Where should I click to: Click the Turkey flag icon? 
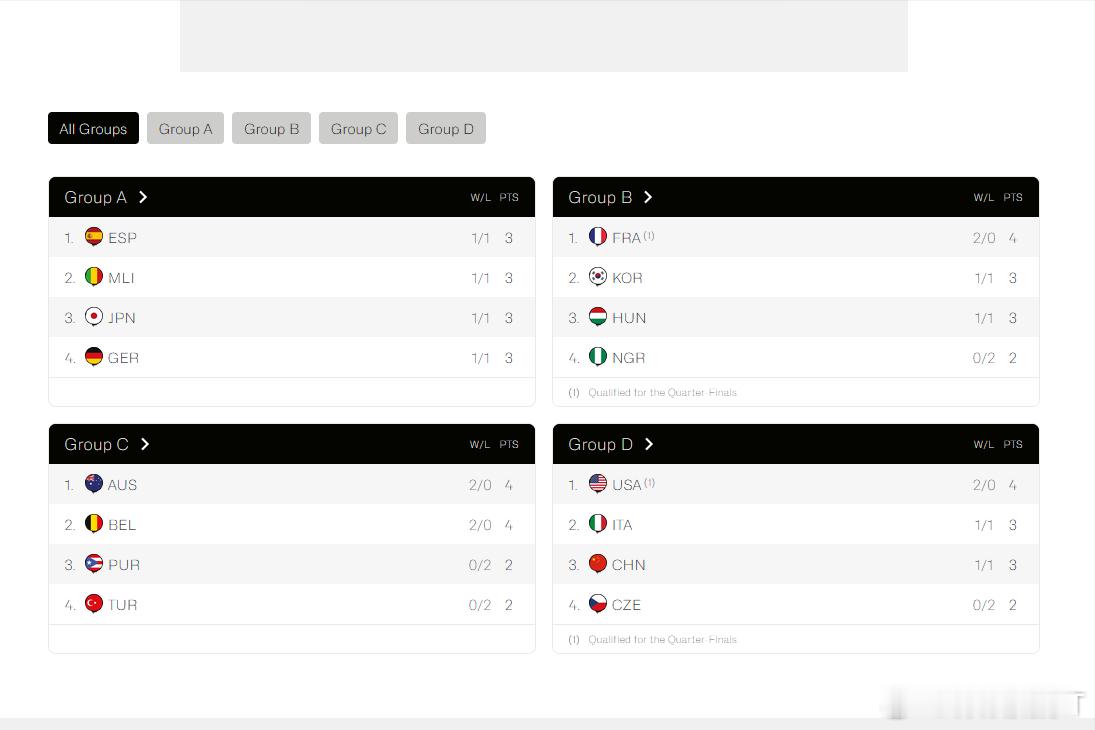(x=94, y=604)
